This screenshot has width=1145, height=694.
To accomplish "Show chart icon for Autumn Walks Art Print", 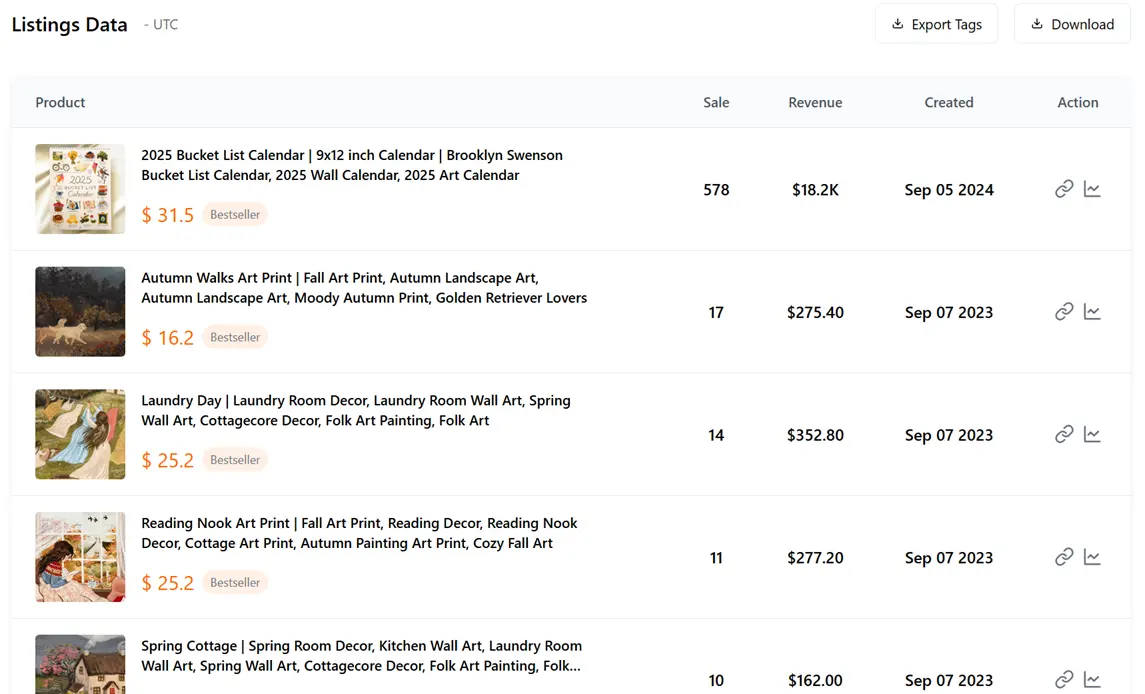I will click(x=1092, y=312).
